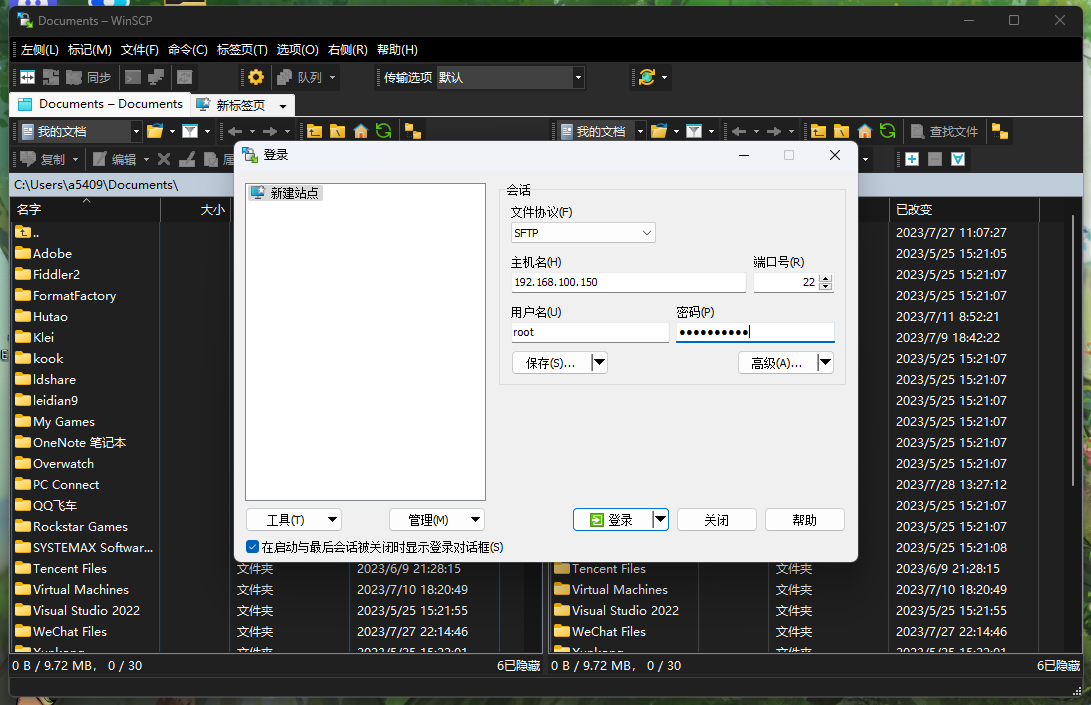Select 新建站点 in the site list
This screenshot has height=705, width=1091.
(x=285, y=193)
